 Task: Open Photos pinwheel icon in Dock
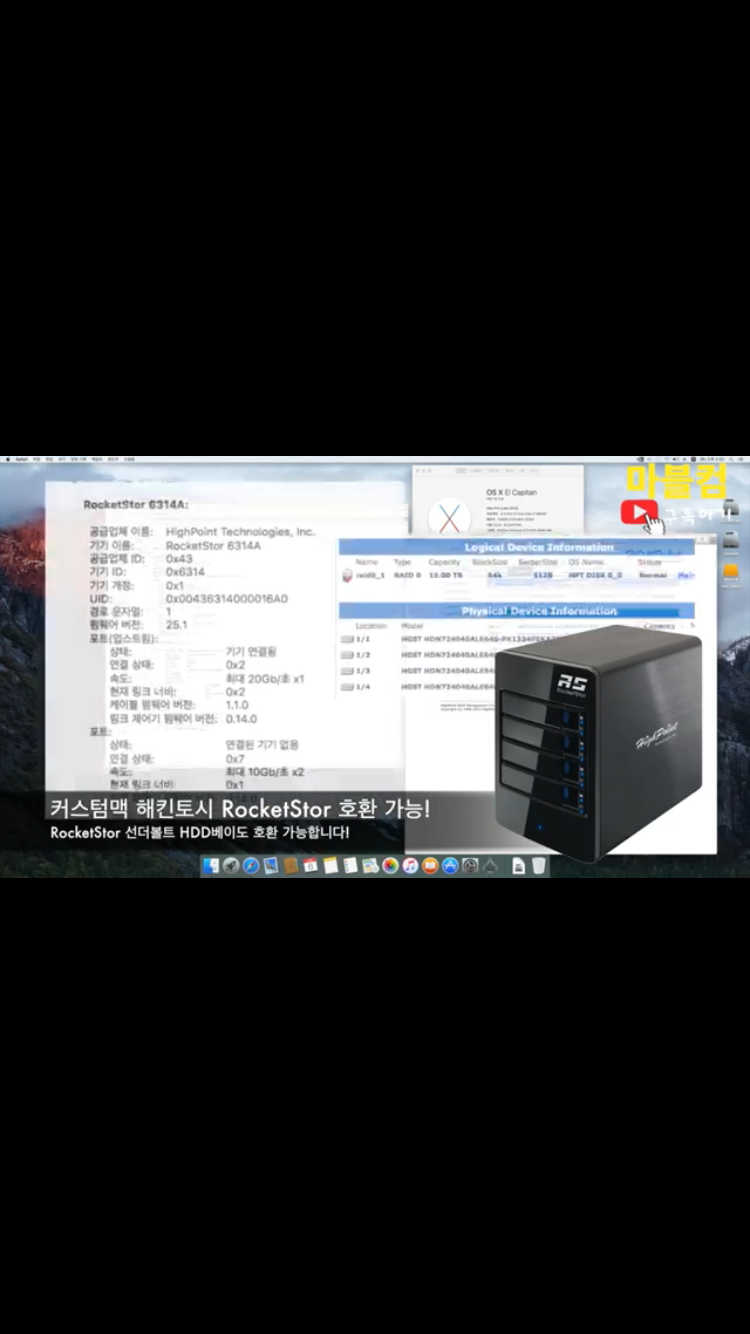pyautogui.click(x=390, y=866)
